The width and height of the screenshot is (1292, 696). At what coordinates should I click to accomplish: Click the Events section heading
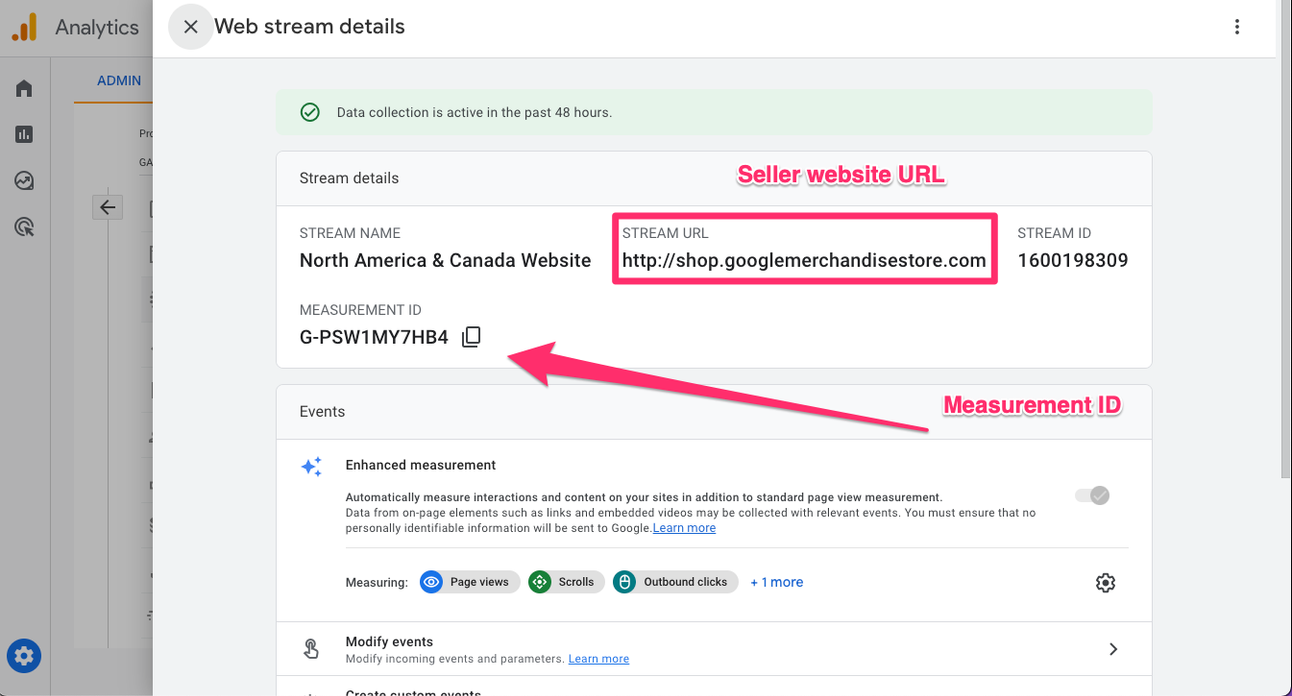pyautogui.click(x=322, y=411)
